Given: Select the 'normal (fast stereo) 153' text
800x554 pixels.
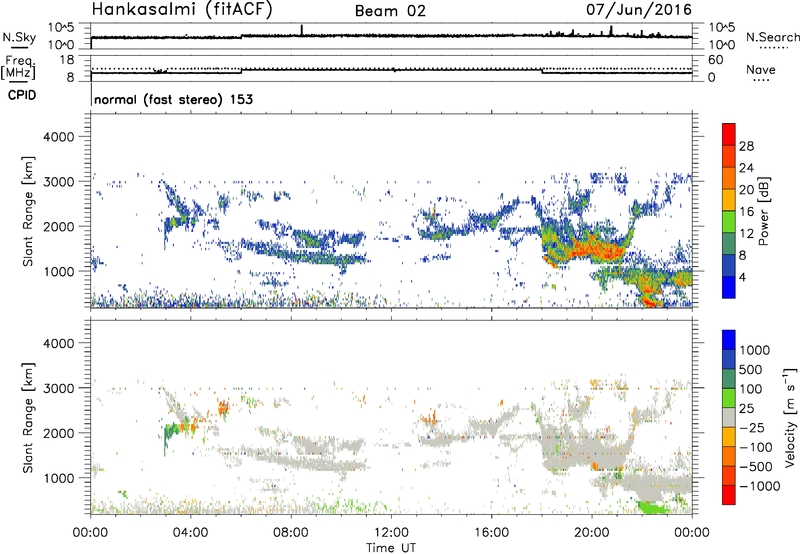Looking at the screenshot, I should (173, 99).
